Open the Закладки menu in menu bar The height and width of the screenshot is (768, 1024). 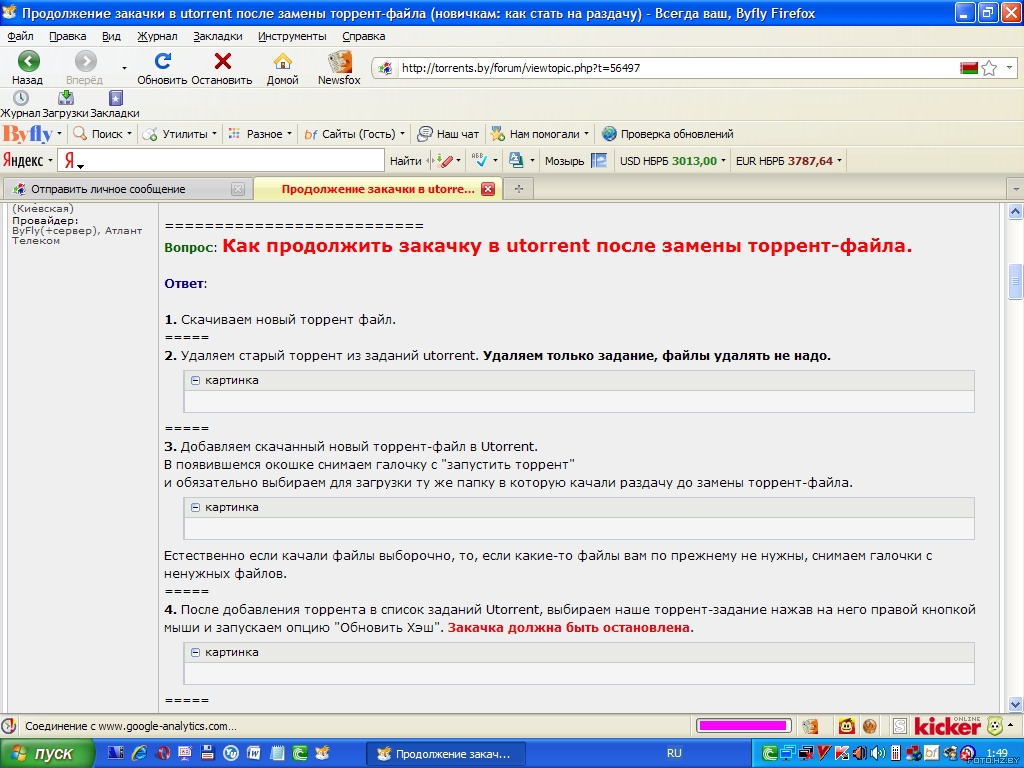(x=217, y=37)
